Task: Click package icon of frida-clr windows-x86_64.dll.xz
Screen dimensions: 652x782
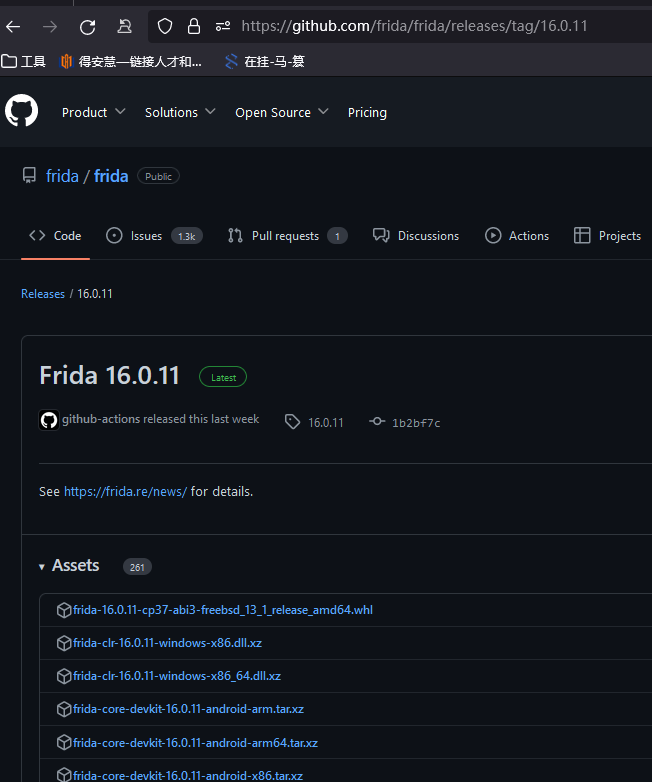Action: click(x=64, y=676)
